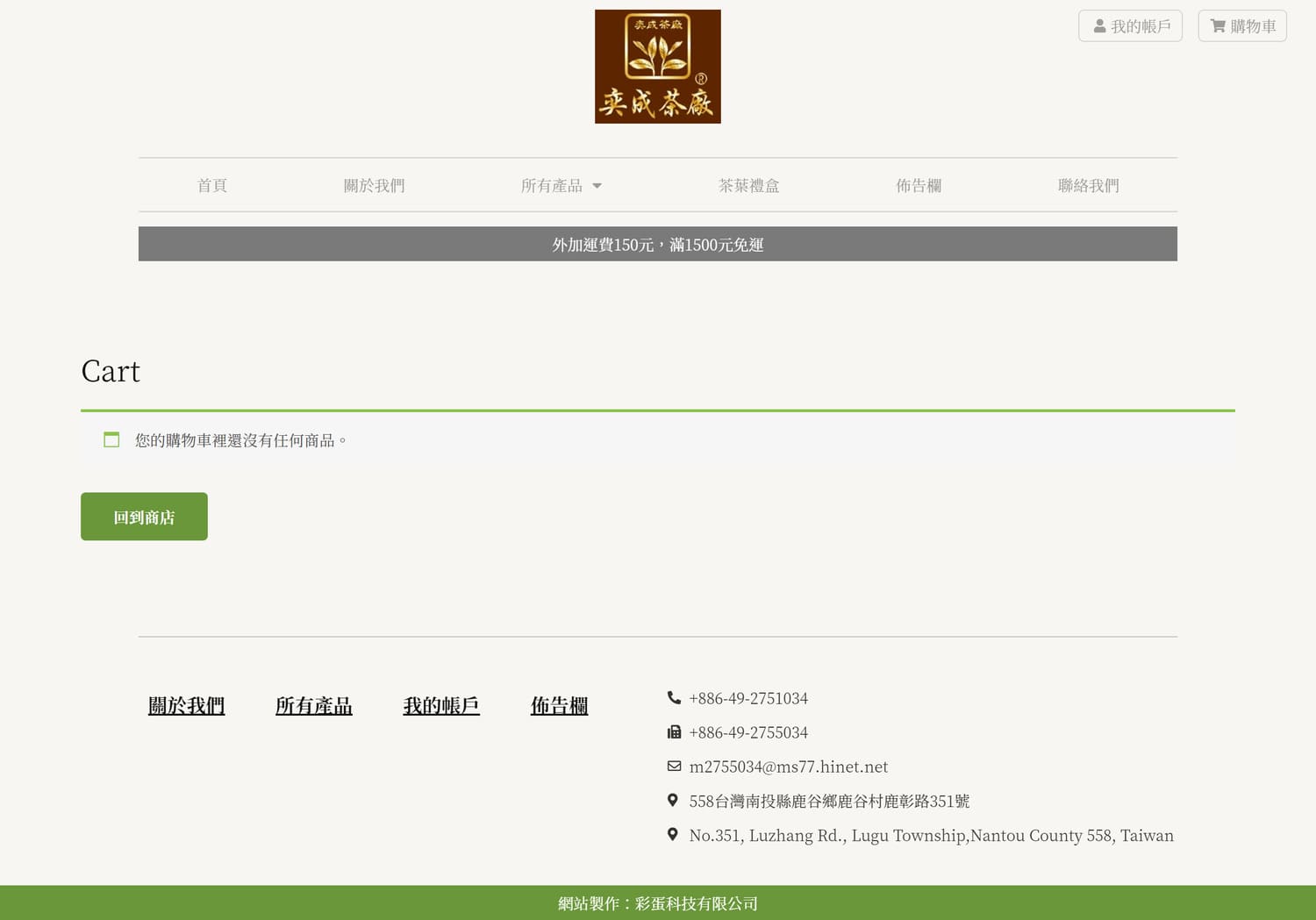Click the footer 佈告欄 link

[x=559, y=706]
